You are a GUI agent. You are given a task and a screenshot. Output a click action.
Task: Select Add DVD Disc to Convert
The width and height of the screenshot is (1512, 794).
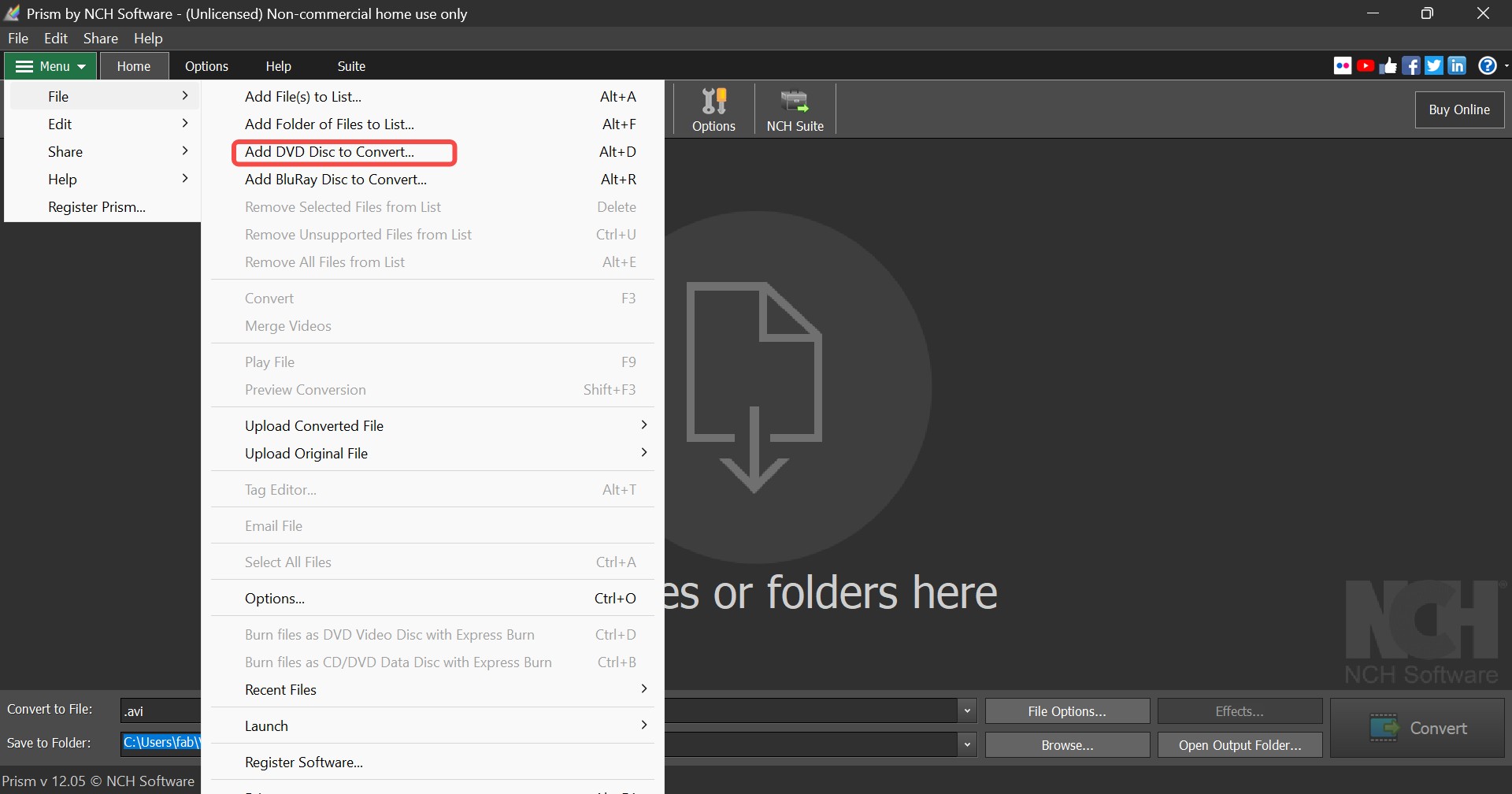click(x=343, y=152)
